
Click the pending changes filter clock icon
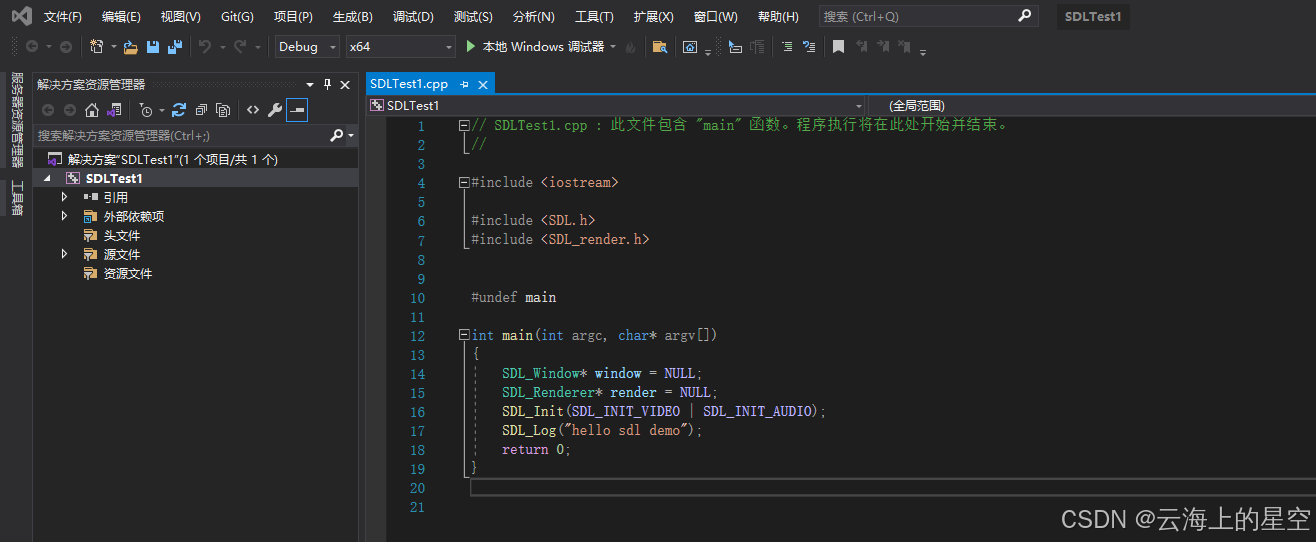(145, 110)
